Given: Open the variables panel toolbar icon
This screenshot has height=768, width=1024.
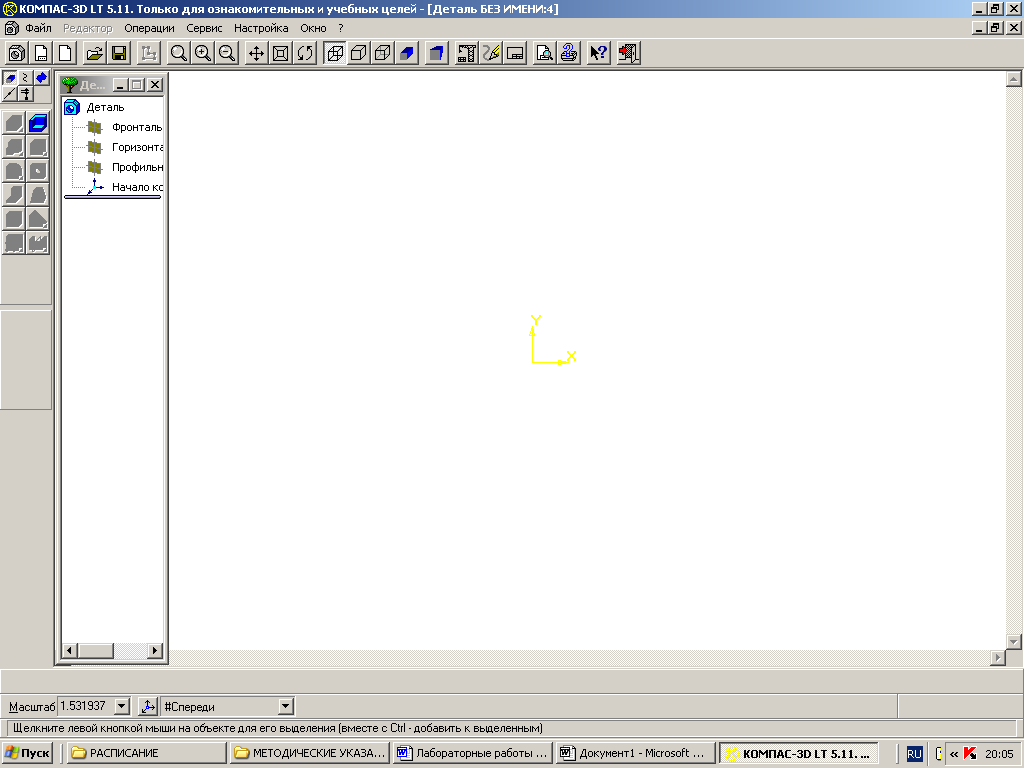Looking at the screenshot, I should tap(515, 53).
